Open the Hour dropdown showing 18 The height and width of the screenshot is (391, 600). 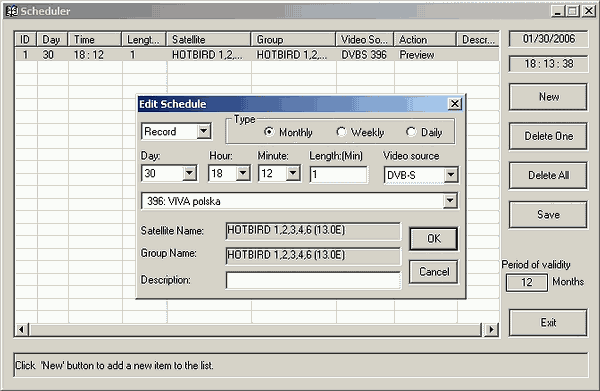click(243, 173)
